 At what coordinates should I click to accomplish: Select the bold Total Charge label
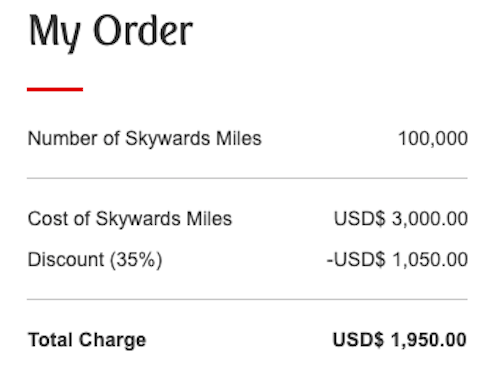pyautogui.click(x=87, y=340)
